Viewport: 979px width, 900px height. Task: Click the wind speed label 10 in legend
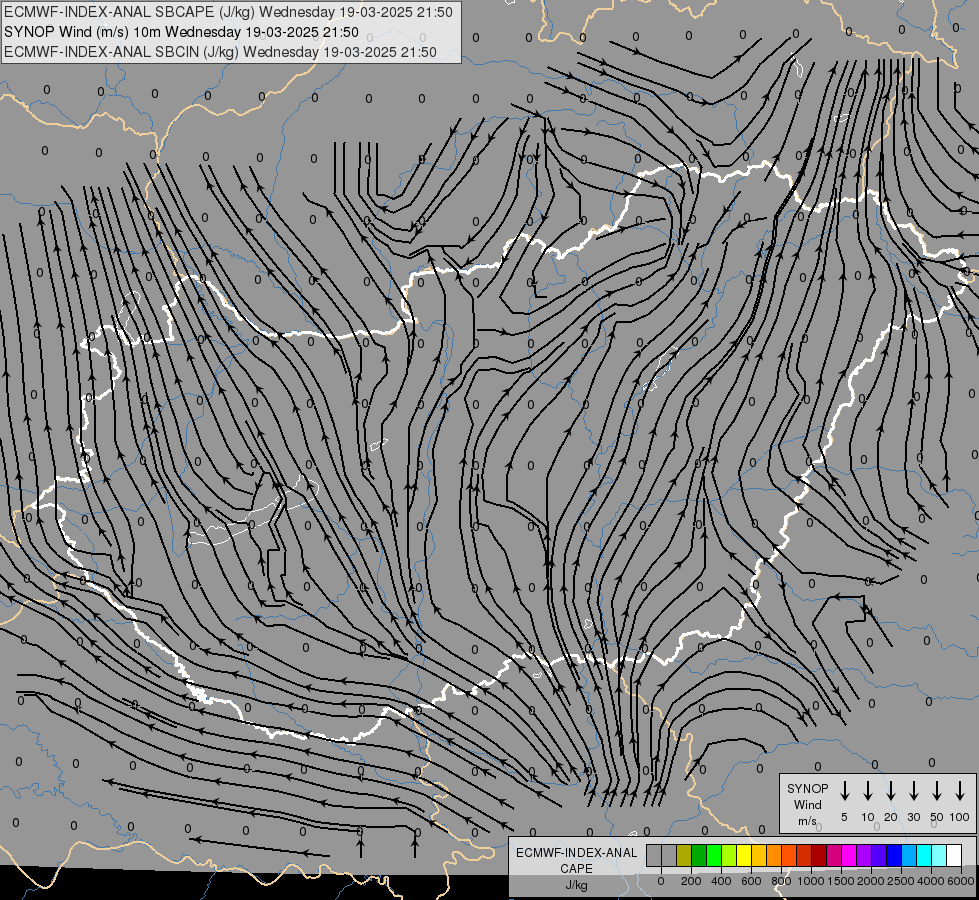(867, 817)
